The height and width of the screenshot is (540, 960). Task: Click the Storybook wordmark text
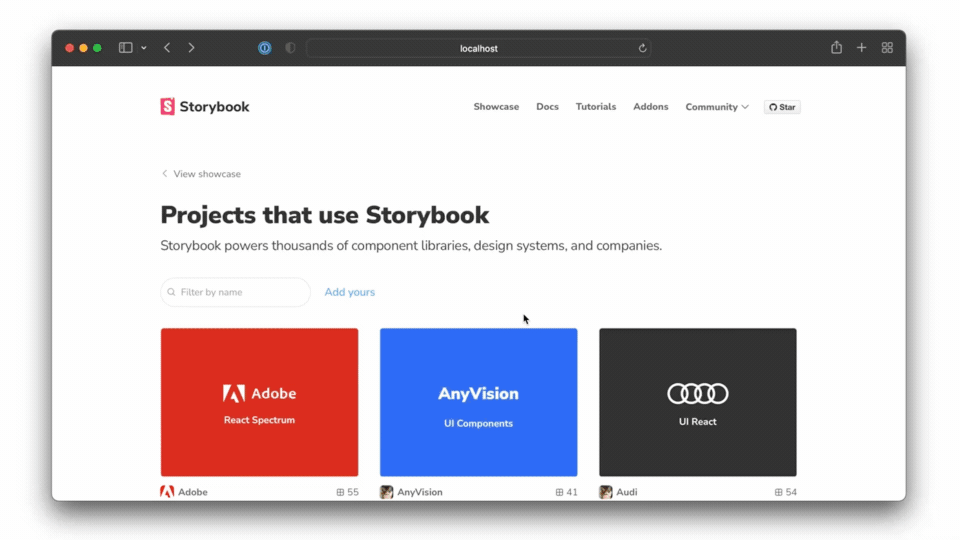[214, 107]
